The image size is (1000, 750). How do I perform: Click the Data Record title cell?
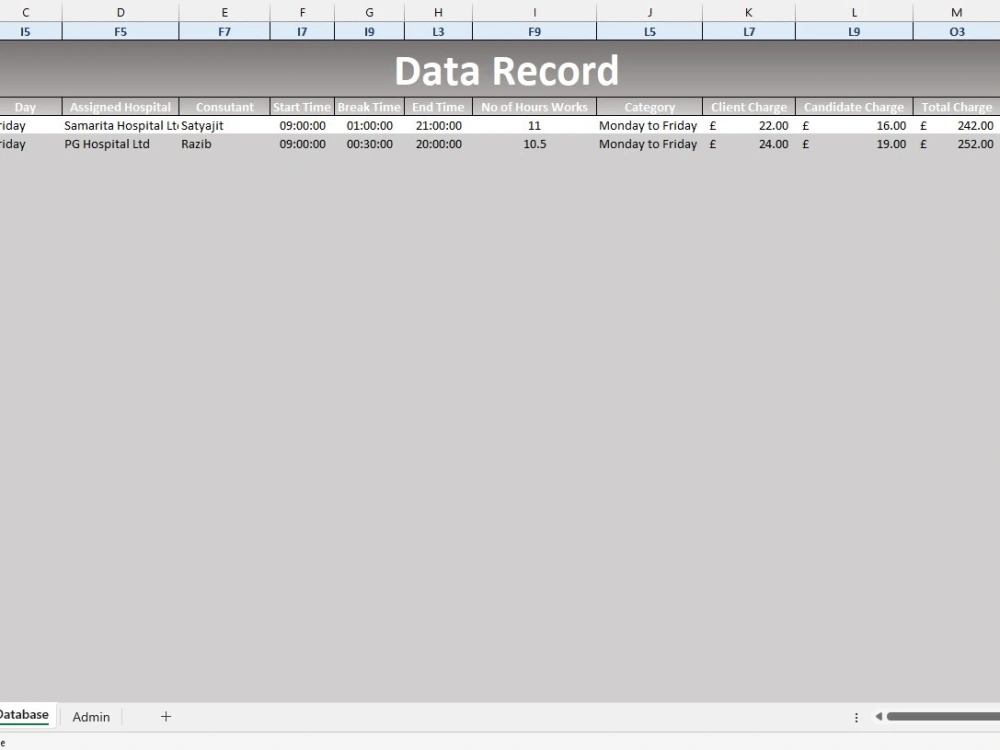pos(508,70)
